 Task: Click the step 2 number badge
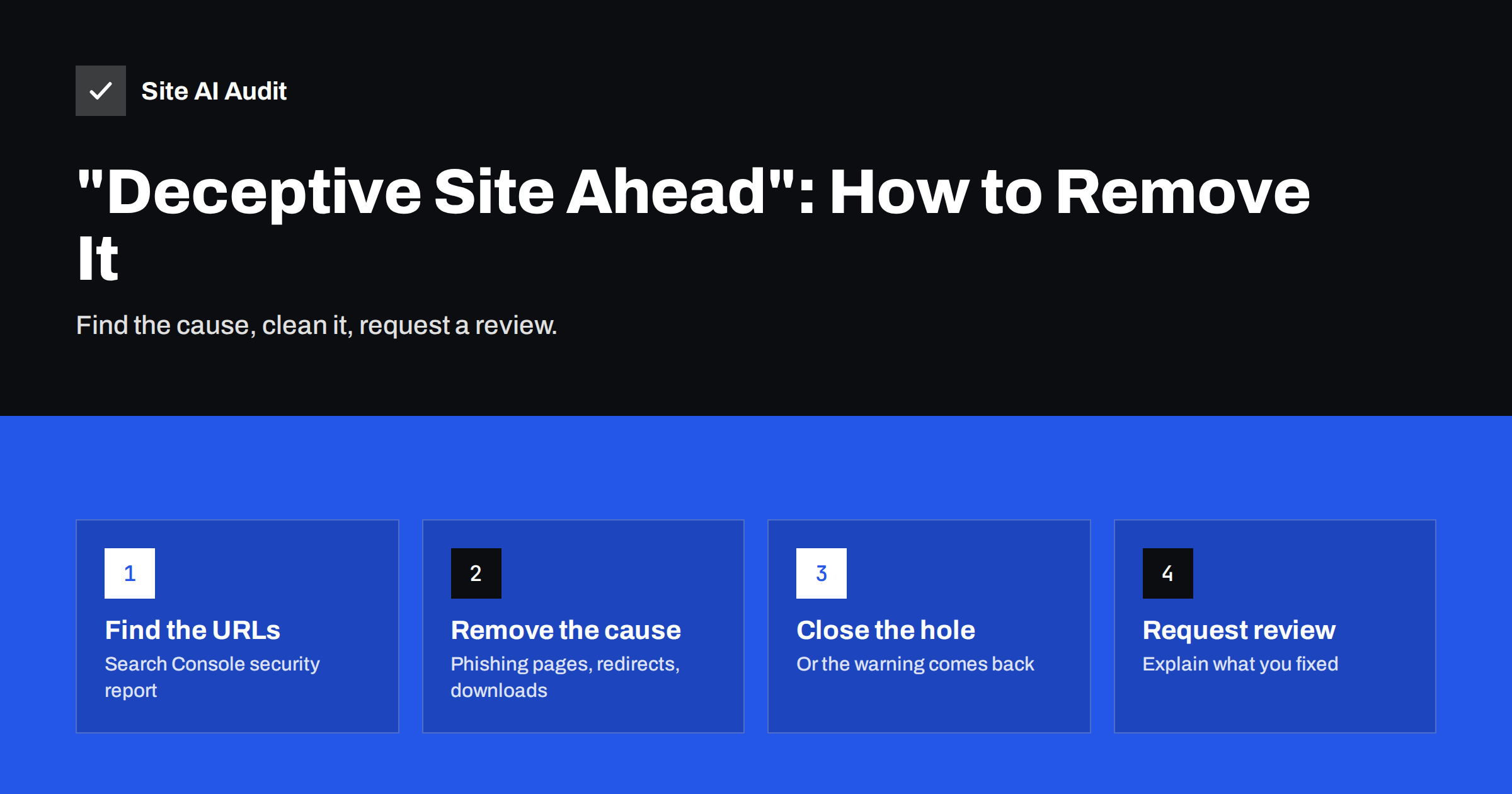point(476,573)
